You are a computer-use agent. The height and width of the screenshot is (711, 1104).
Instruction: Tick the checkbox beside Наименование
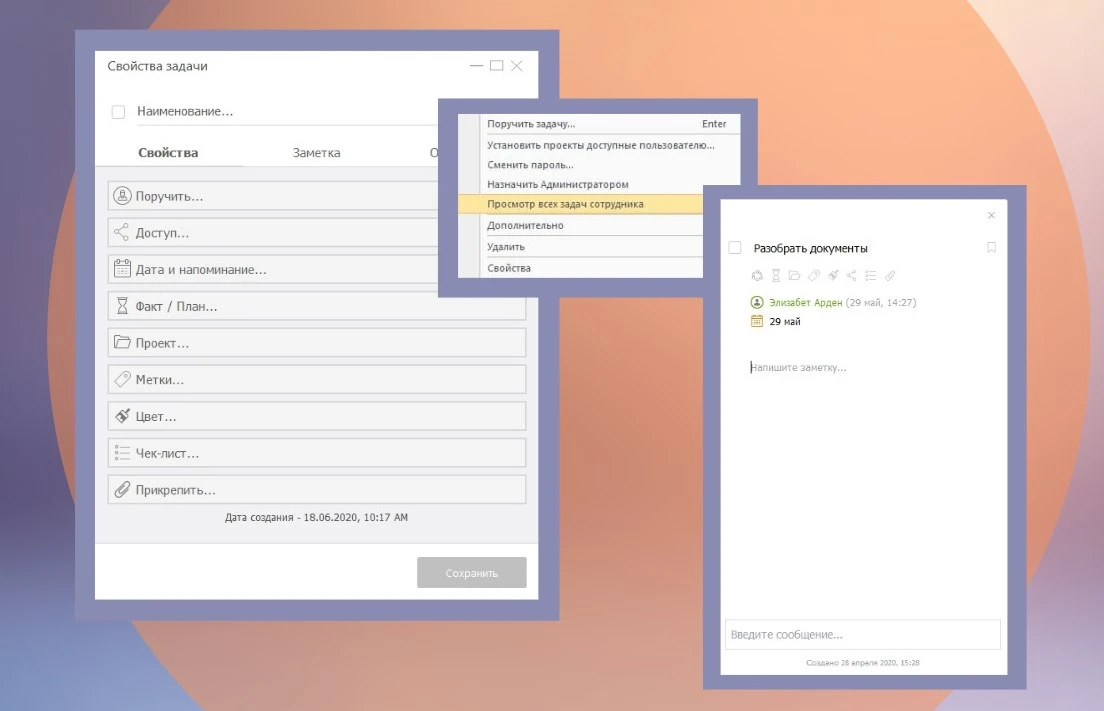118,112
